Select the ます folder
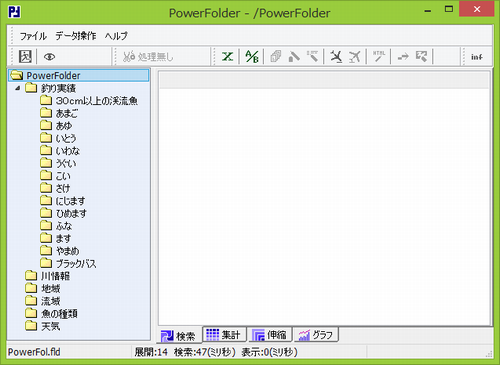This screenshot has width=500, height=365. pyautogui.click(x=63, y=238)
